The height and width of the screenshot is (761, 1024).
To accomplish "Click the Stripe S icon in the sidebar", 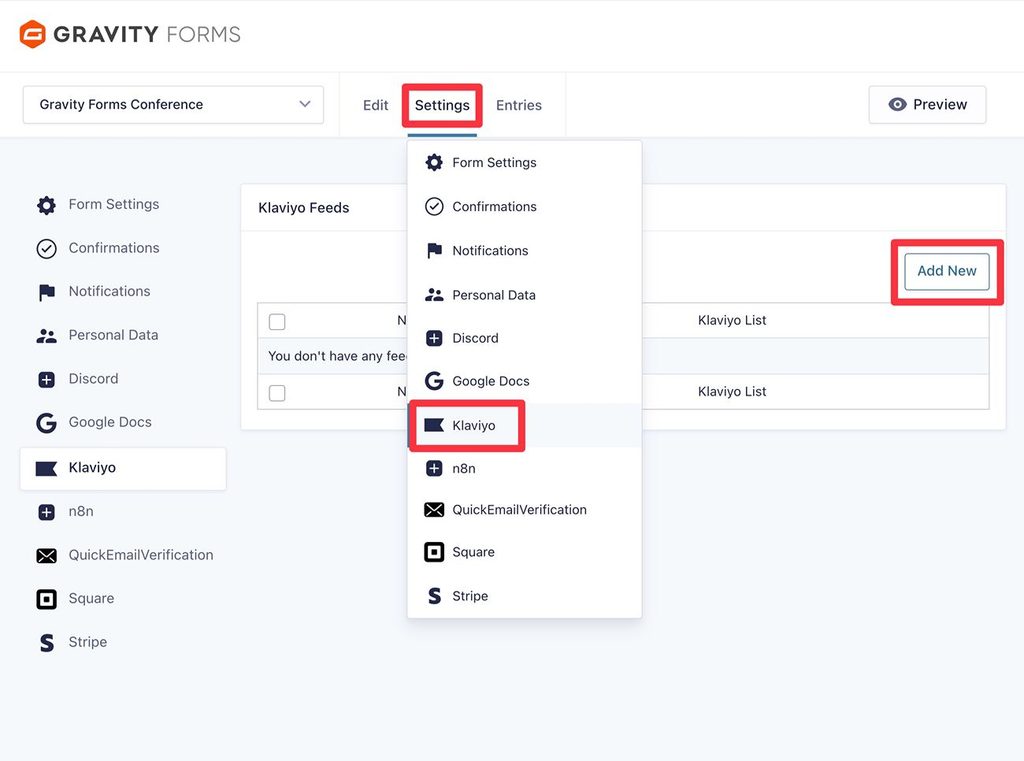I will point(46,643).
